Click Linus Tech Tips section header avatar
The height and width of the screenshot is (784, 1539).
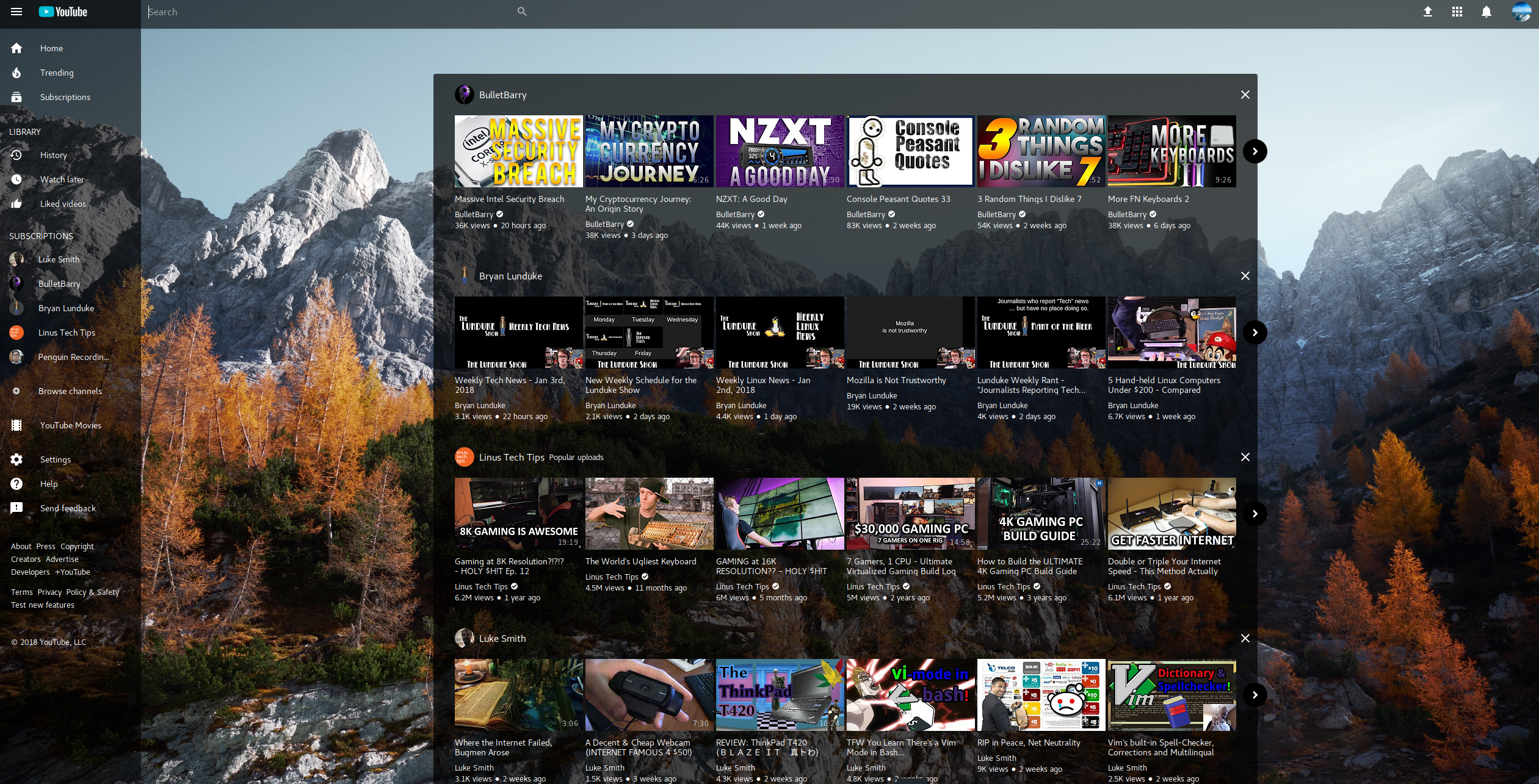[x=465, y=457]
